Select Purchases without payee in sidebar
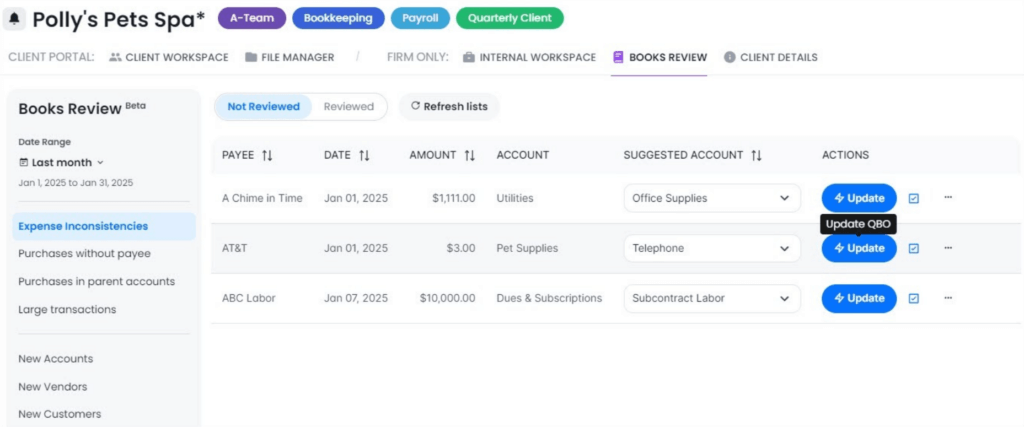The height and width of the screenshot is (427, 1024). [84, 254]
